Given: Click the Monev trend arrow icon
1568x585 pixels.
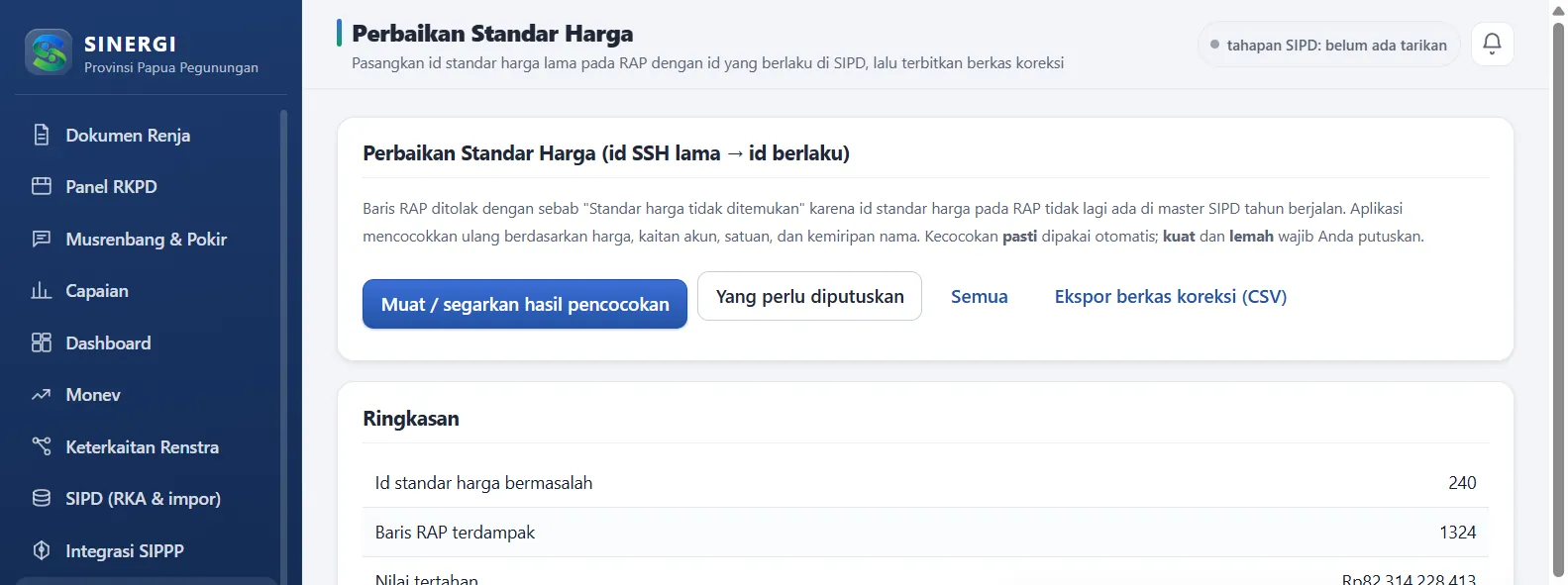Looking at the screenshot, I should click(42, 394).
